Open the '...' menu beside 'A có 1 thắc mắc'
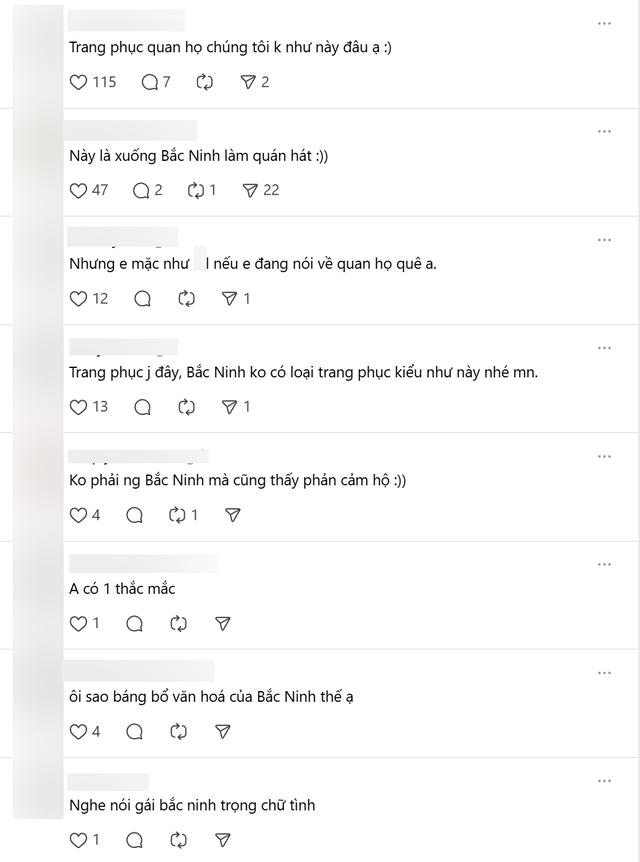The image size is (640, 862). click(604, 563)
